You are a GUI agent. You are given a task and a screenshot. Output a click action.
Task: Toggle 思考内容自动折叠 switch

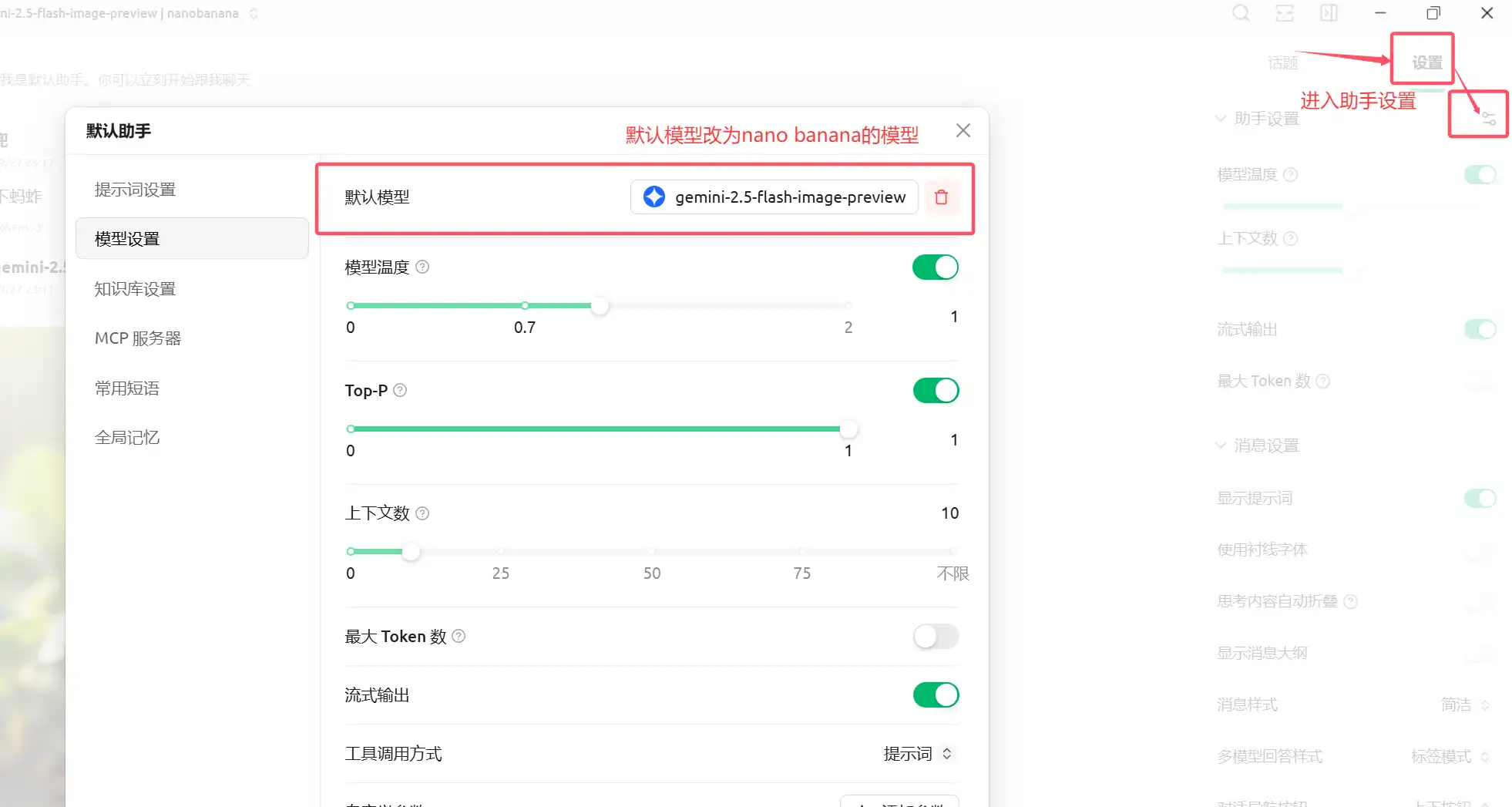(x=1480, y=602)
